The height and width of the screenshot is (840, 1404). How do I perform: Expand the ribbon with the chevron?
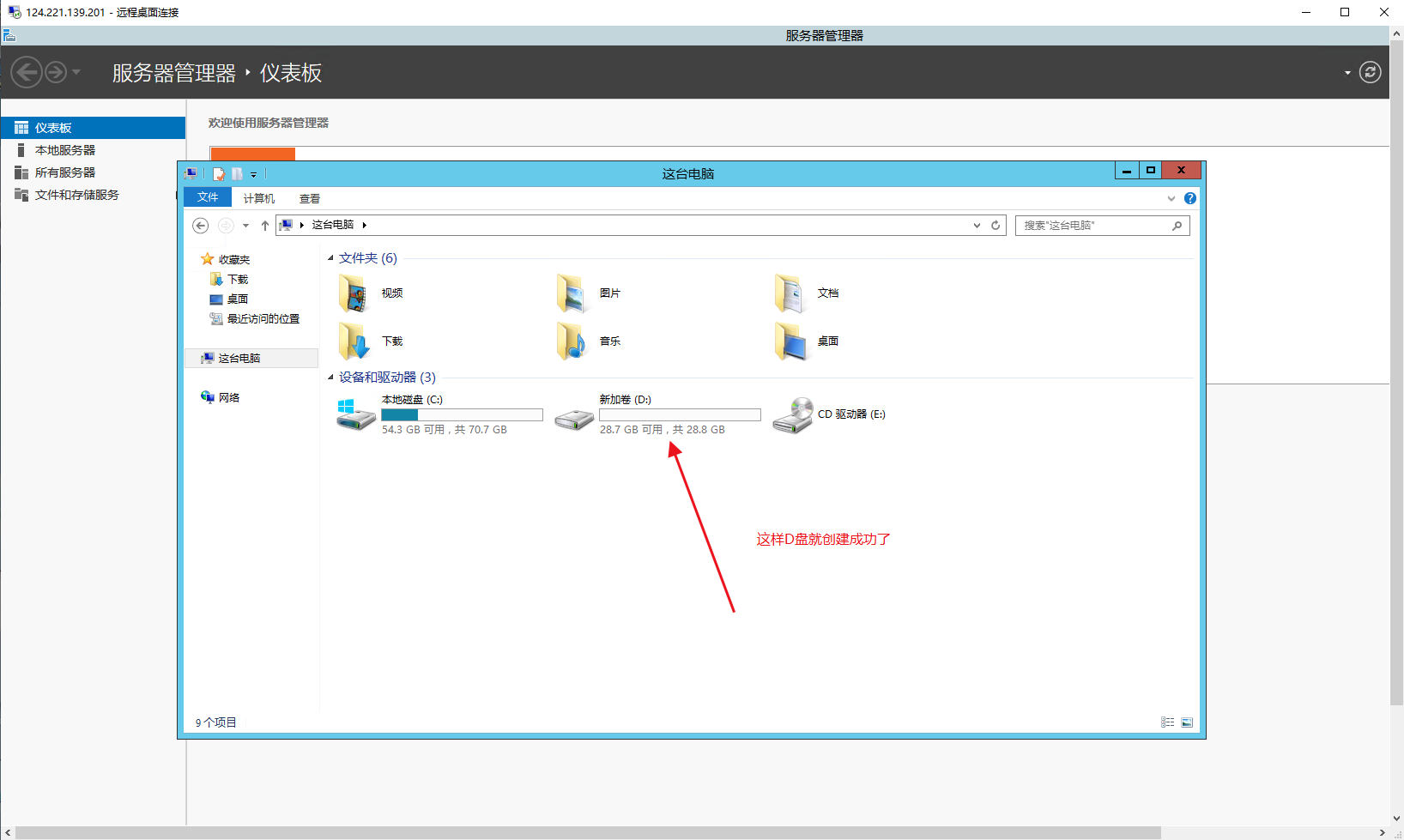point(1171,198)
